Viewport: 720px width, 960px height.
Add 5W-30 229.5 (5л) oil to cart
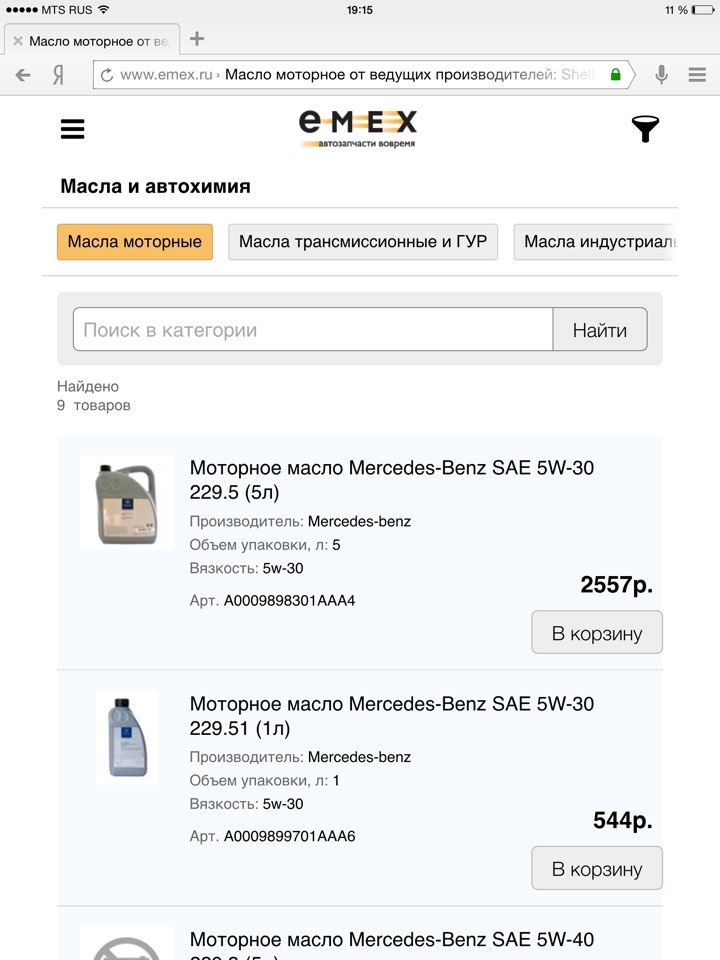pos(597,633)
